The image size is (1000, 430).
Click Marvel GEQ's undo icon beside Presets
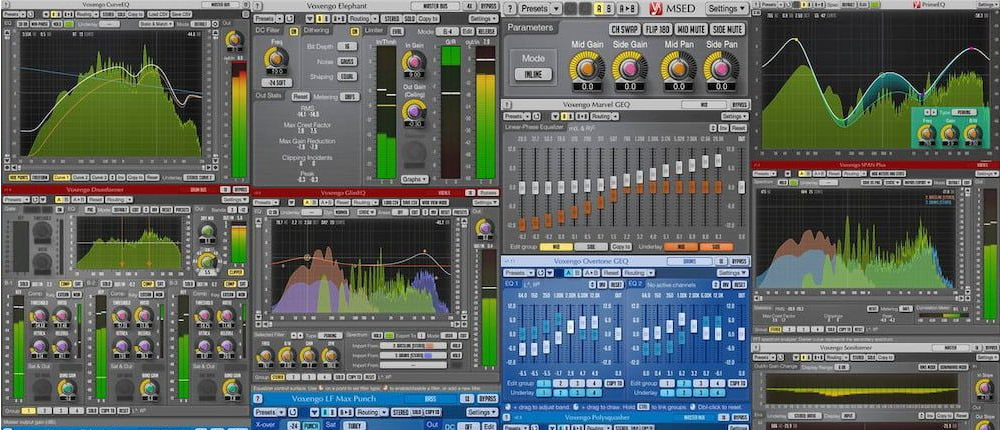point(536,117)
